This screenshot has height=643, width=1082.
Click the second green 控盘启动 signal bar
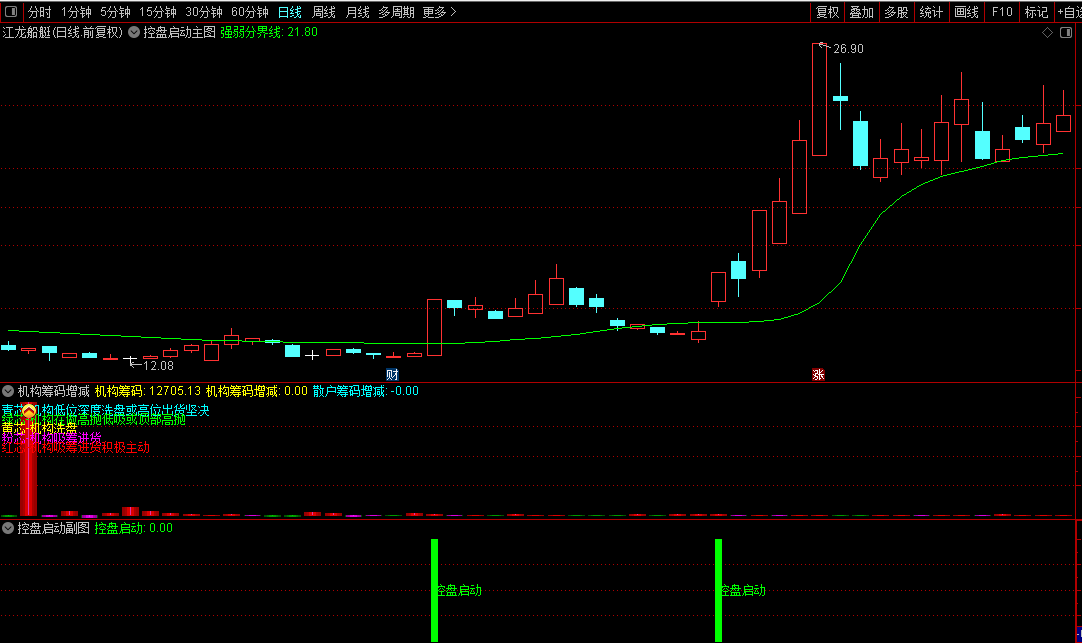(x=718, y=591)
